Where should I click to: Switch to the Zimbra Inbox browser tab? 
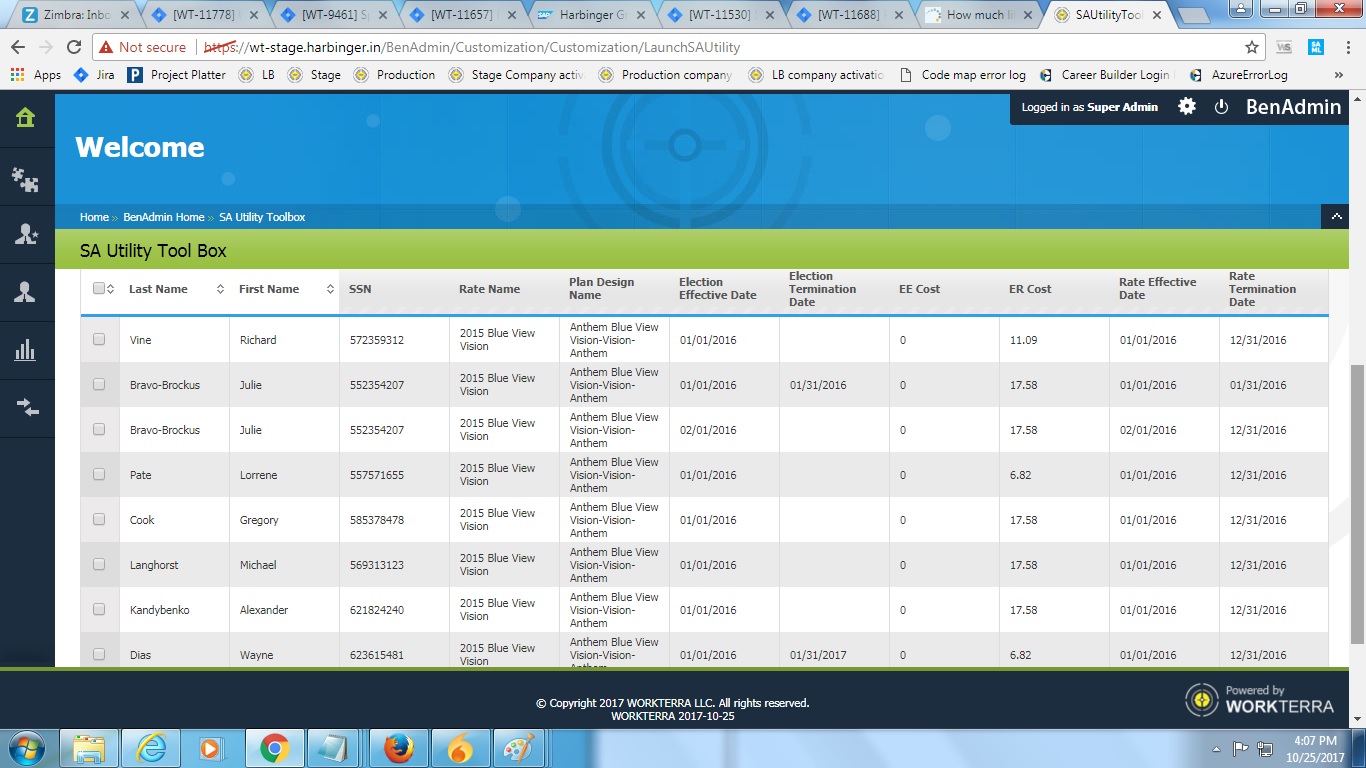click(x=68, y=15)
